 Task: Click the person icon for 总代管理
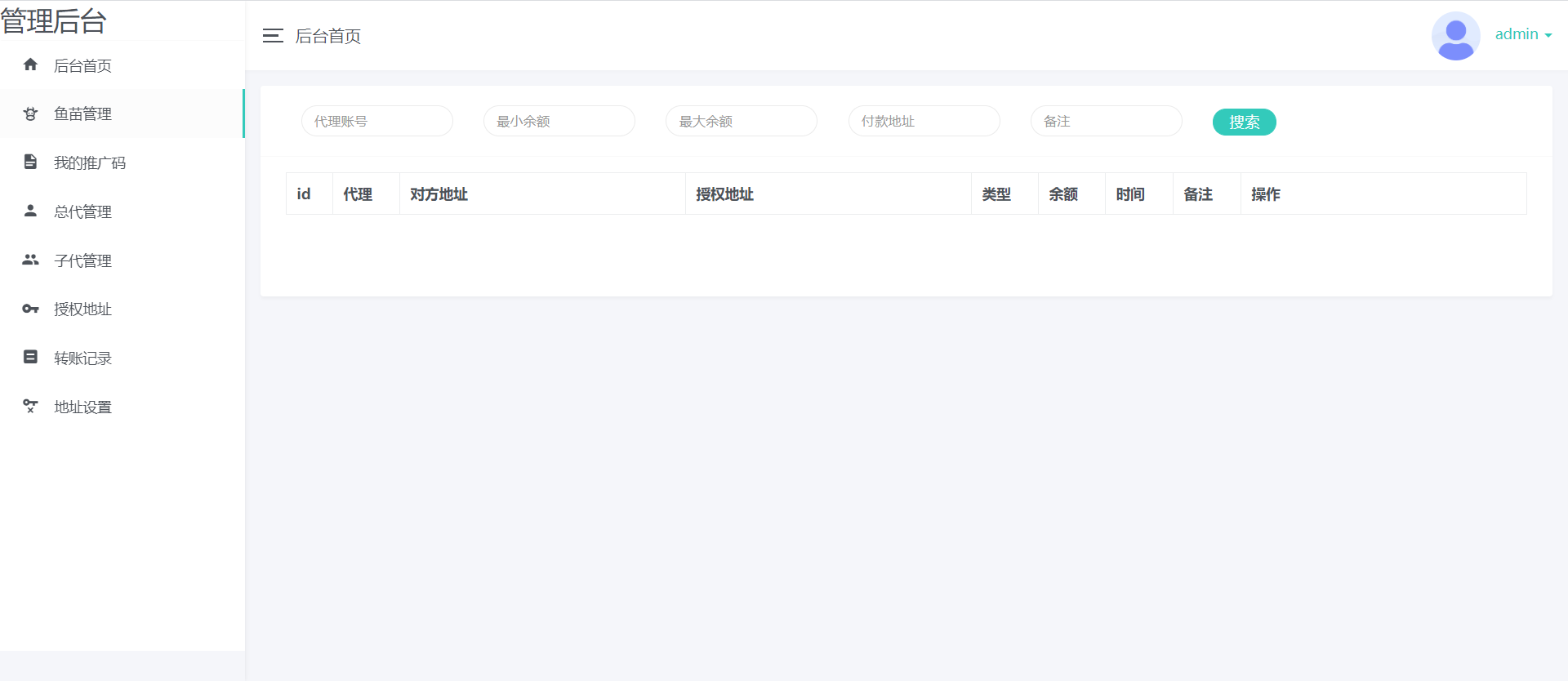pos(30,211)
